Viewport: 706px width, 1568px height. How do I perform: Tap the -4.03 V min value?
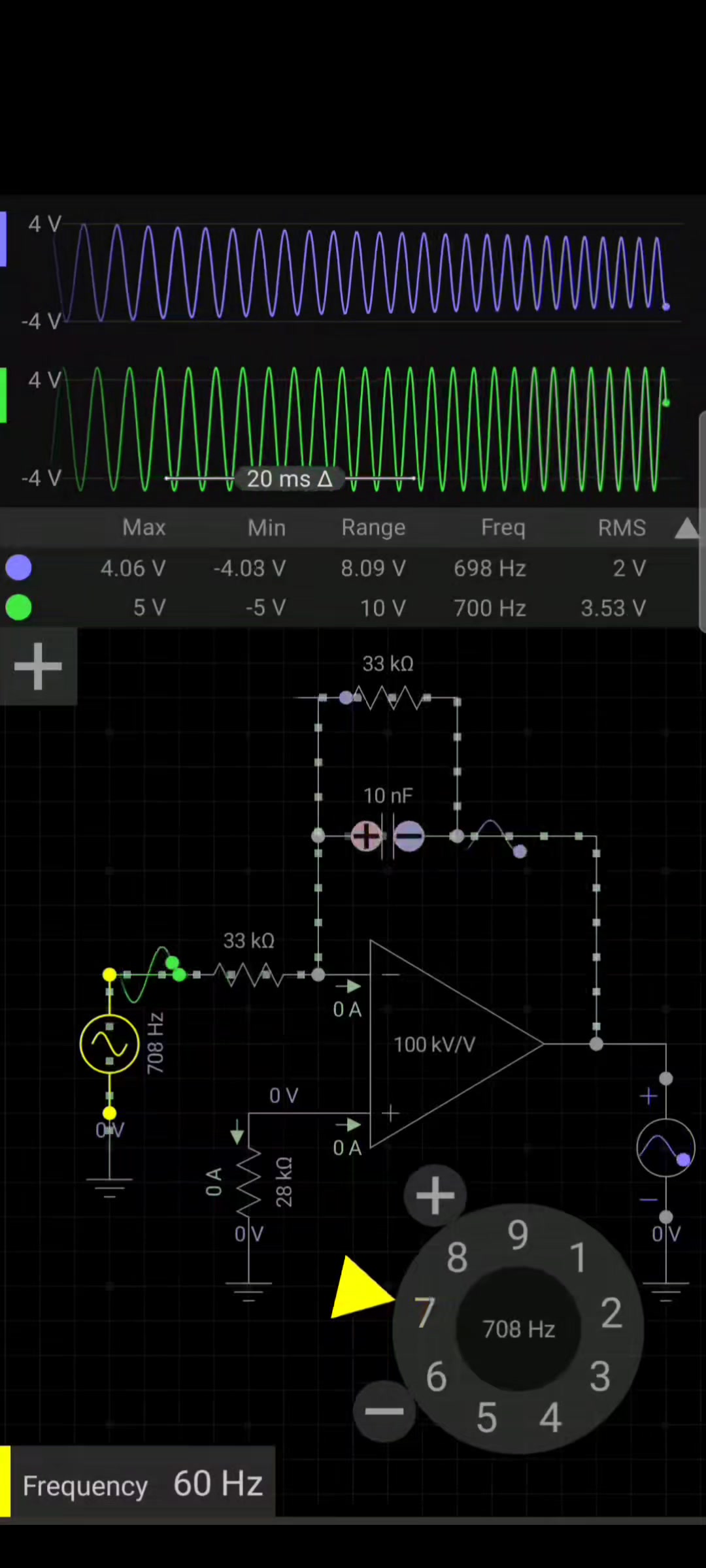point(249,568)
